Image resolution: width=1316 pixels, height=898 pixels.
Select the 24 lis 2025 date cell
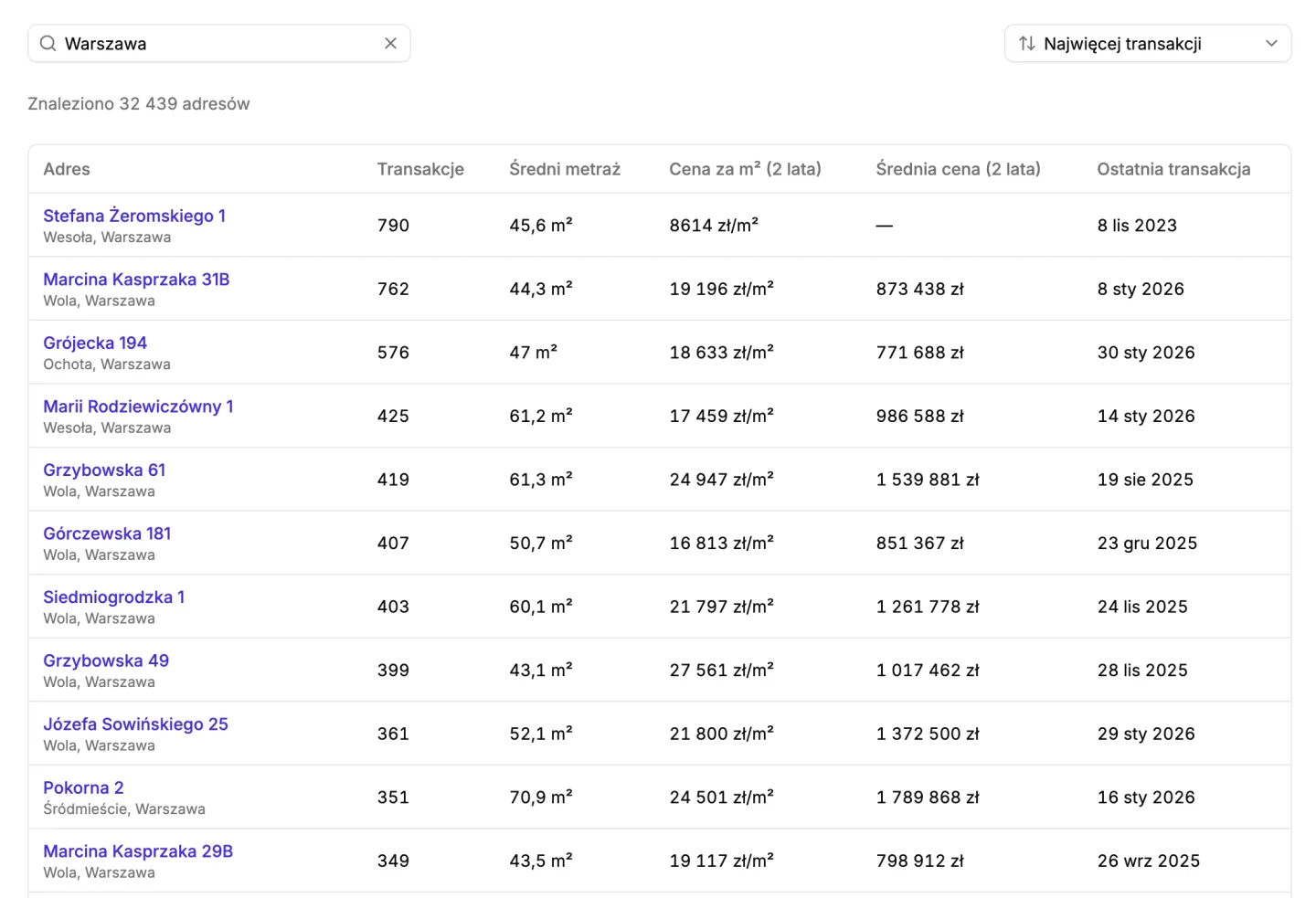[x=1142, y=607]
